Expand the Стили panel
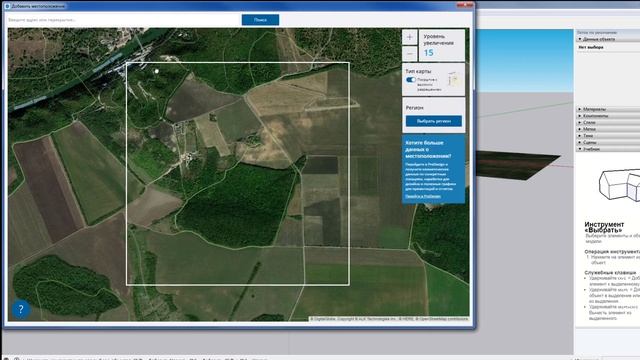Screen dimensions: 640x360 [x=607, y=122]
